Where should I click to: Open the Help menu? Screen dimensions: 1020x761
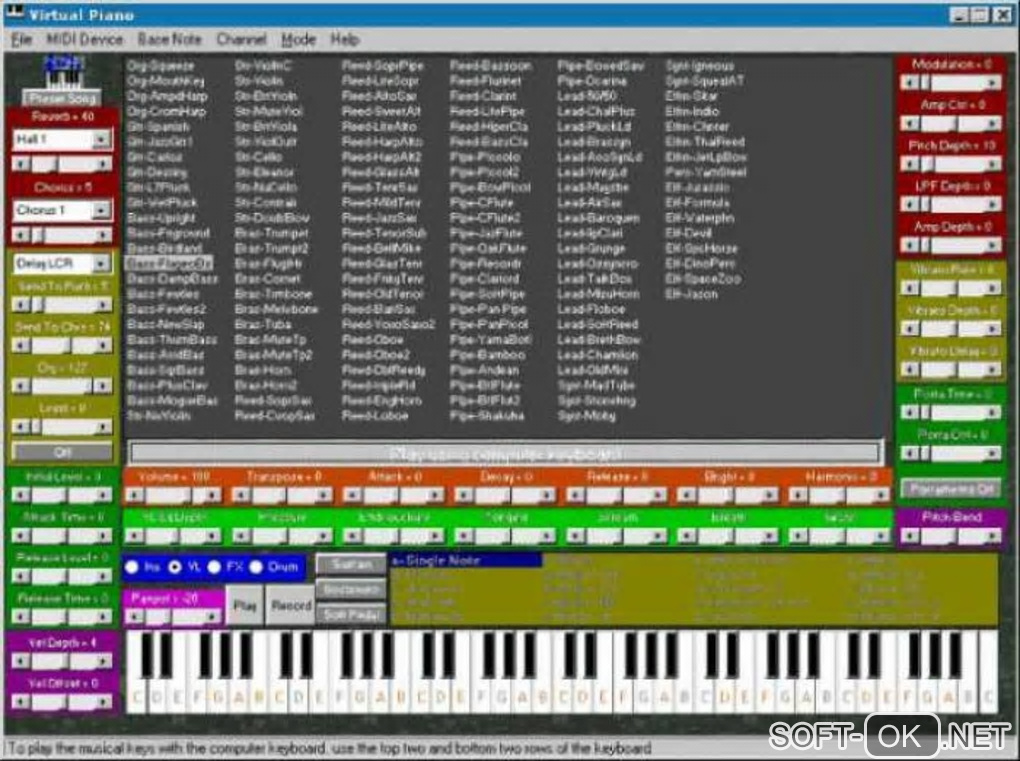coord(345,40)
